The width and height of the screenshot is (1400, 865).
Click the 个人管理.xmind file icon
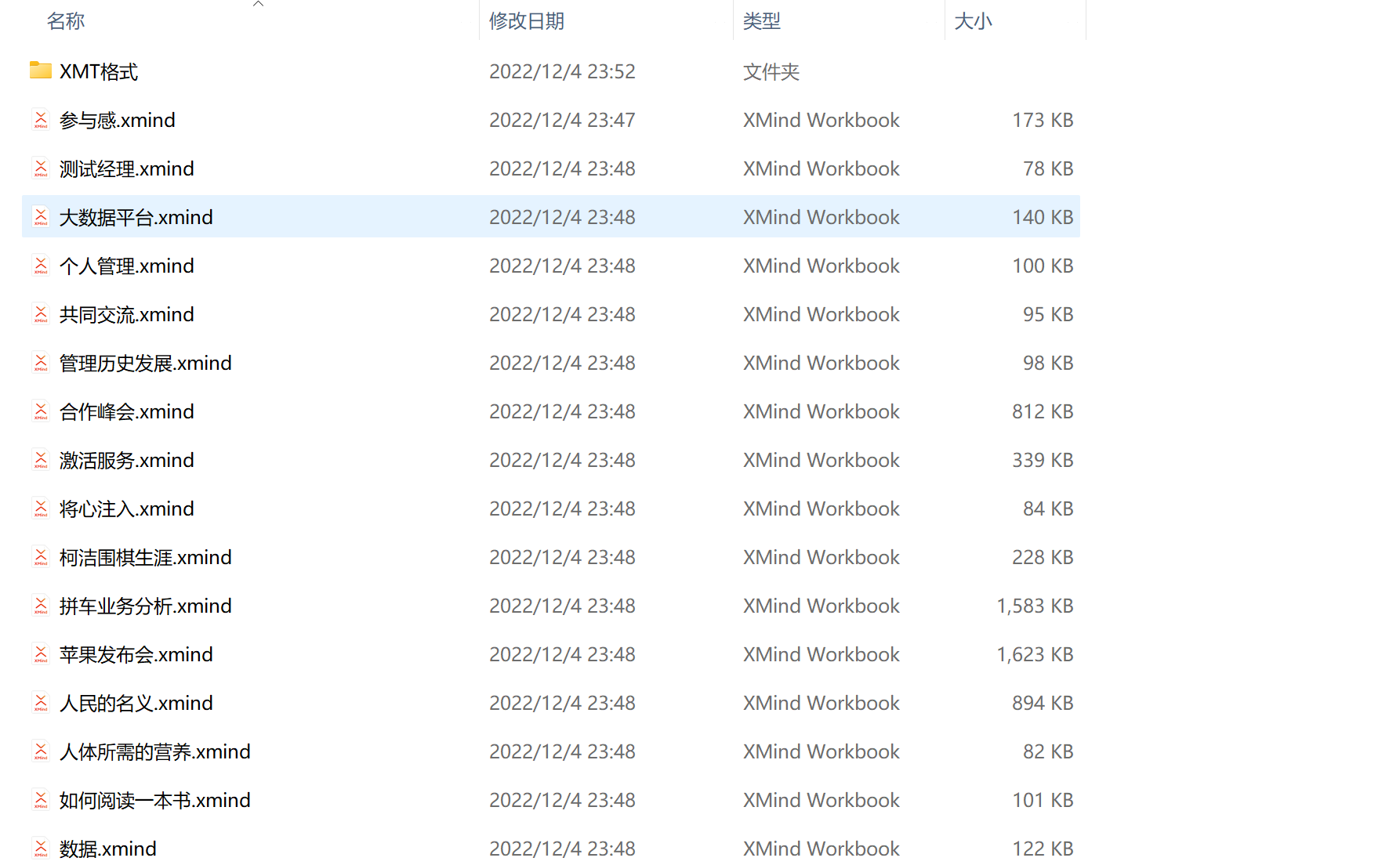(x=41, y=266)
